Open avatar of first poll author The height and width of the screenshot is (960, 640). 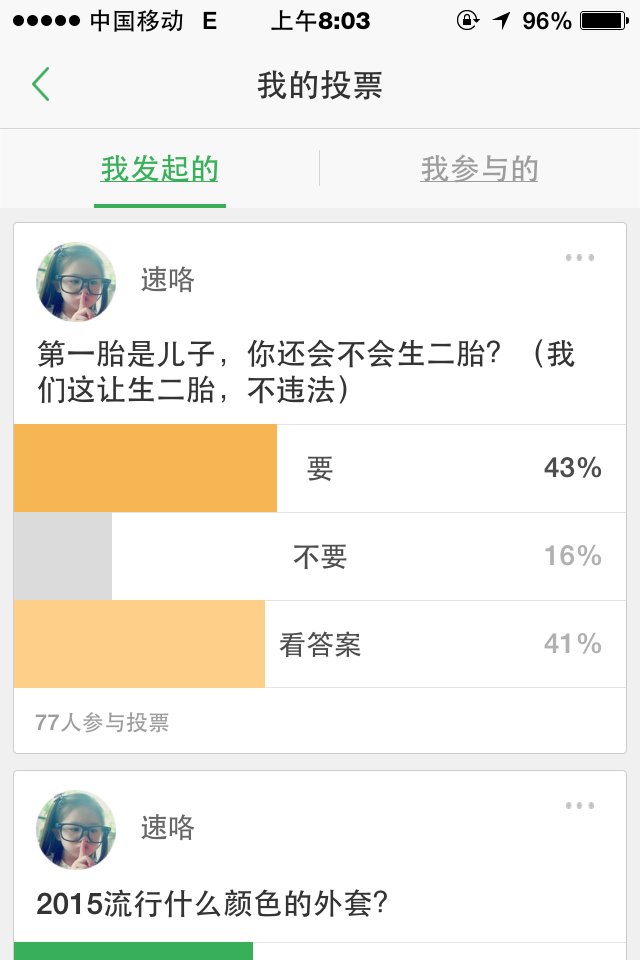click(76, 282)
